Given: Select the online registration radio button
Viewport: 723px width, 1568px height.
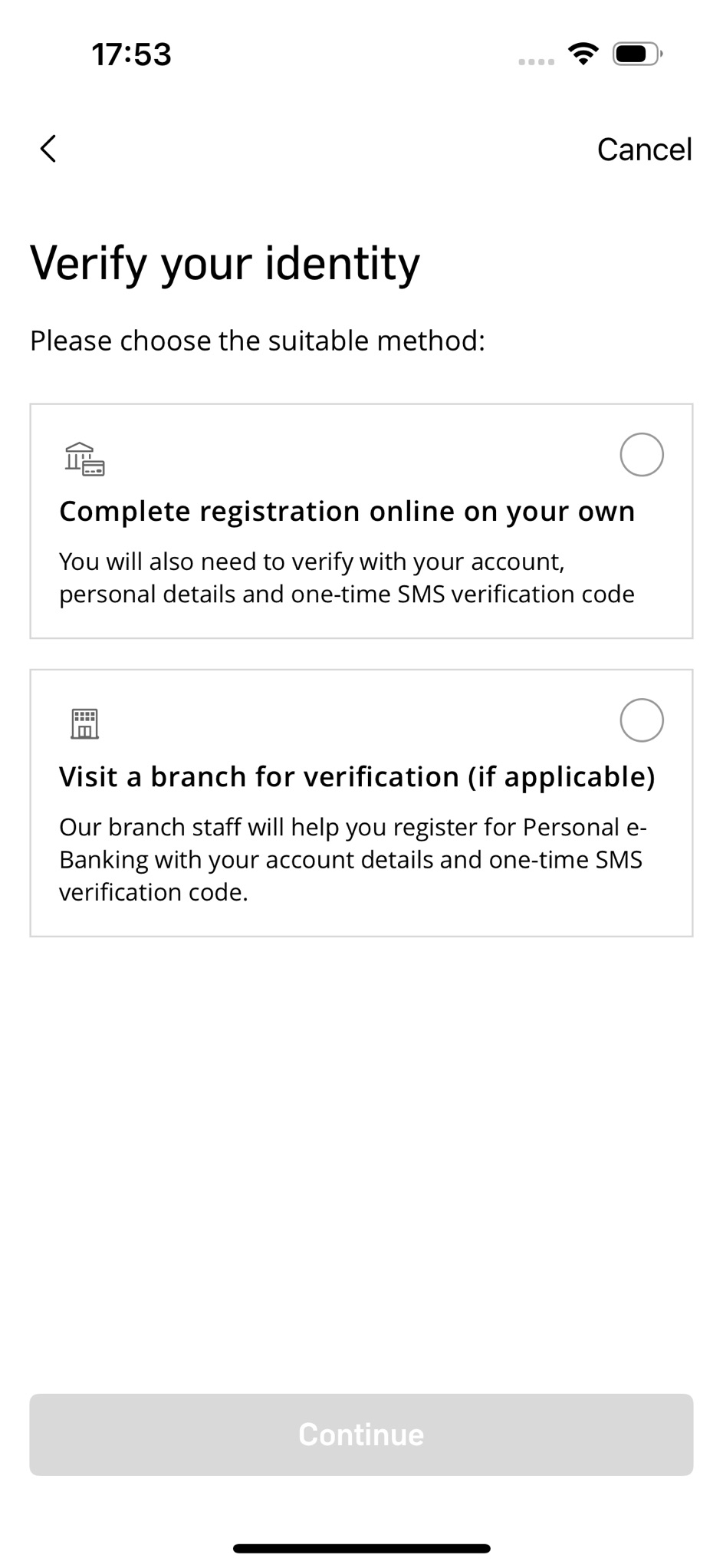Looking at the screenshot, I should 641,455.
